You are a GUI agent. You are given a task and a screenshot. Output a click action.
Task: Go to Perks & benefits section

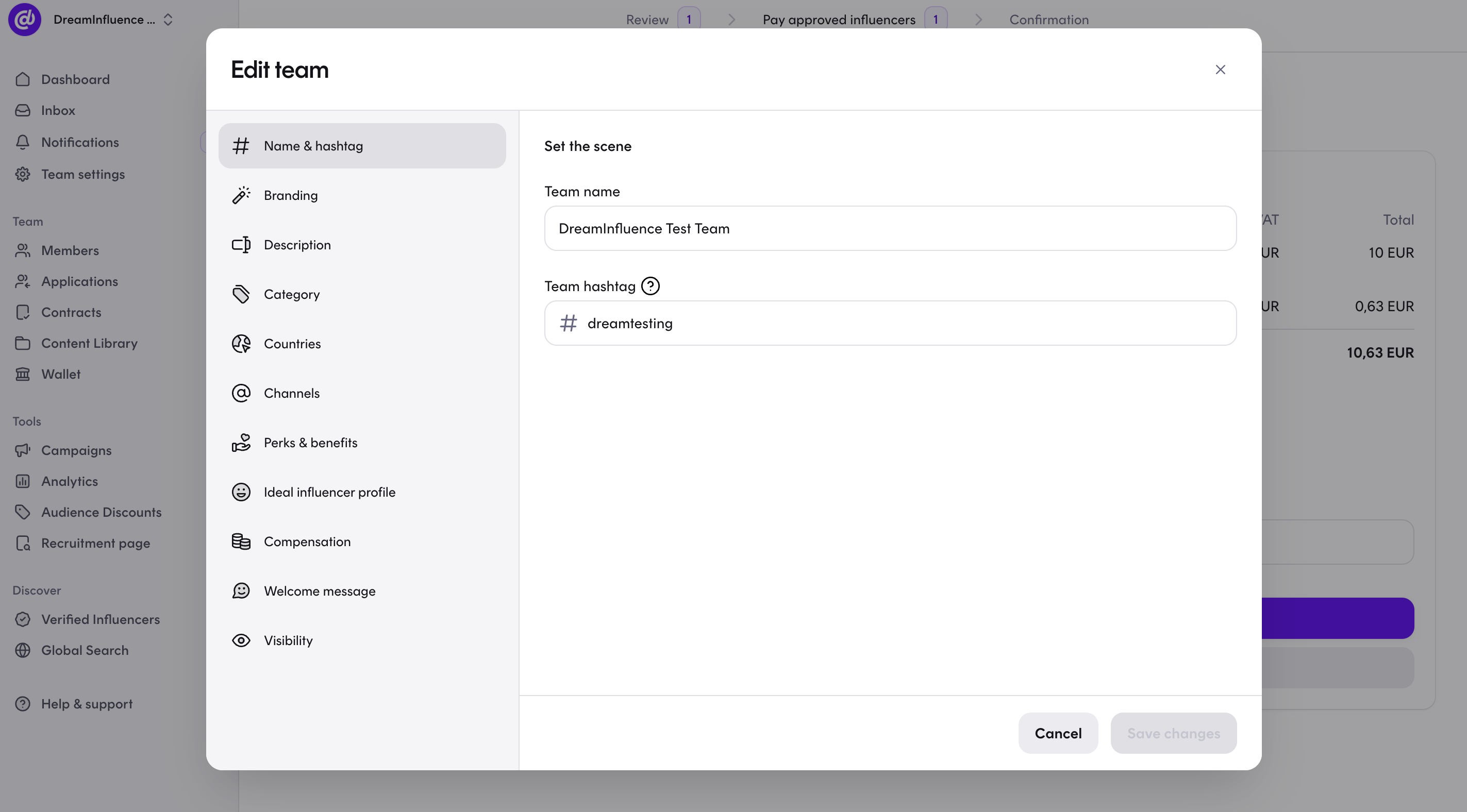click(x=362, y=443)
